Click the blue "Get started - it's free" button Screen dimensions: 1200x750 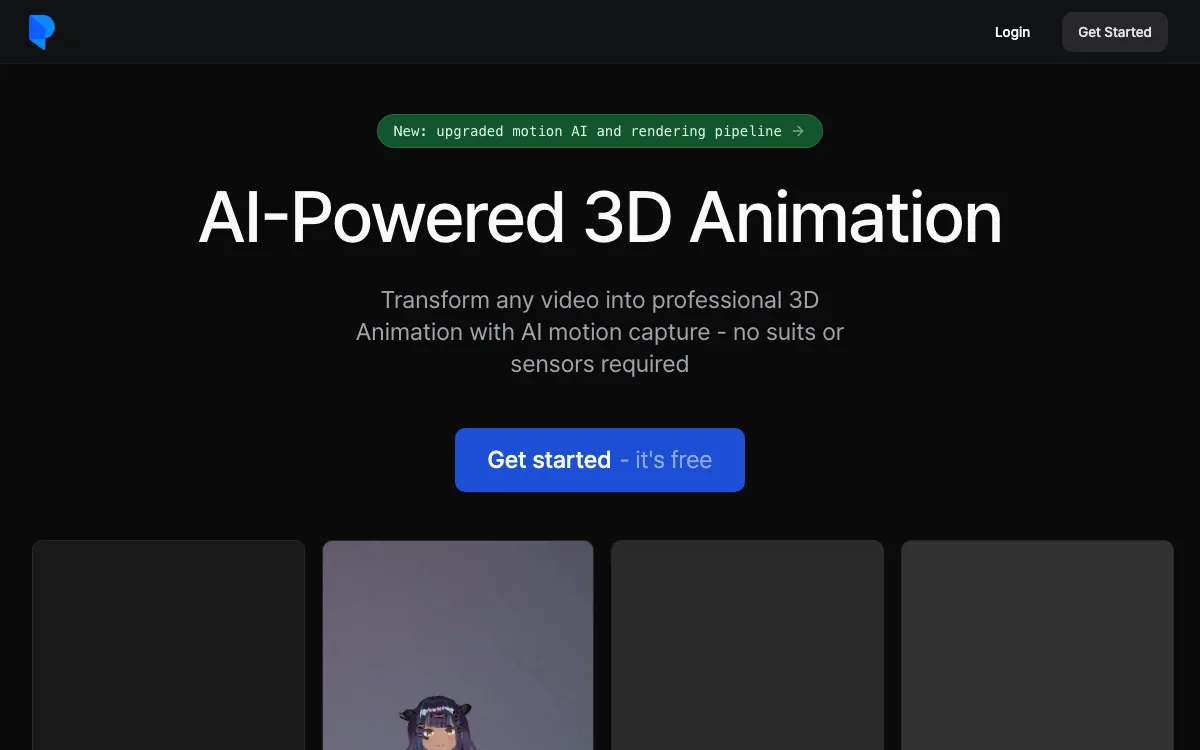pos(600,460)
